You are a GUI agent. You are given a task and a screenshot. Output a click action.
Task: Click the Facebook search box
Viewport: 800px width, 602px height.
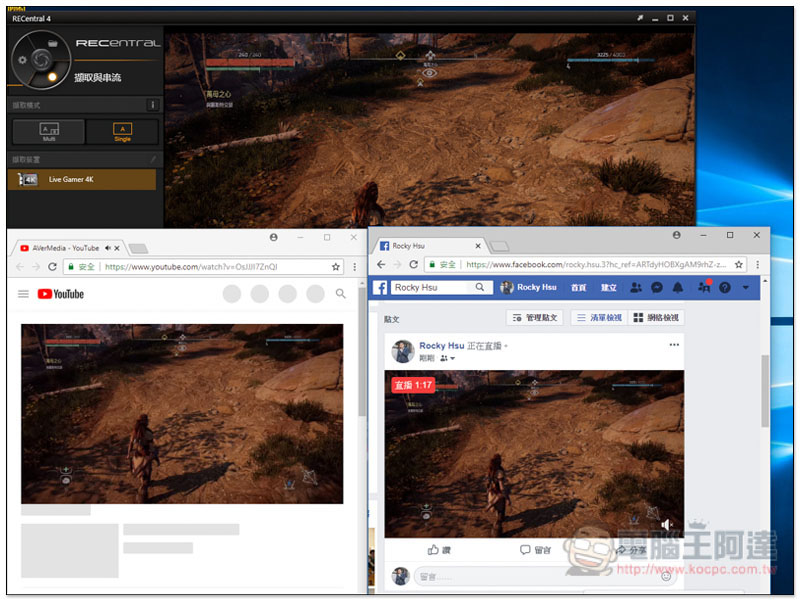(x=432, y=288)
